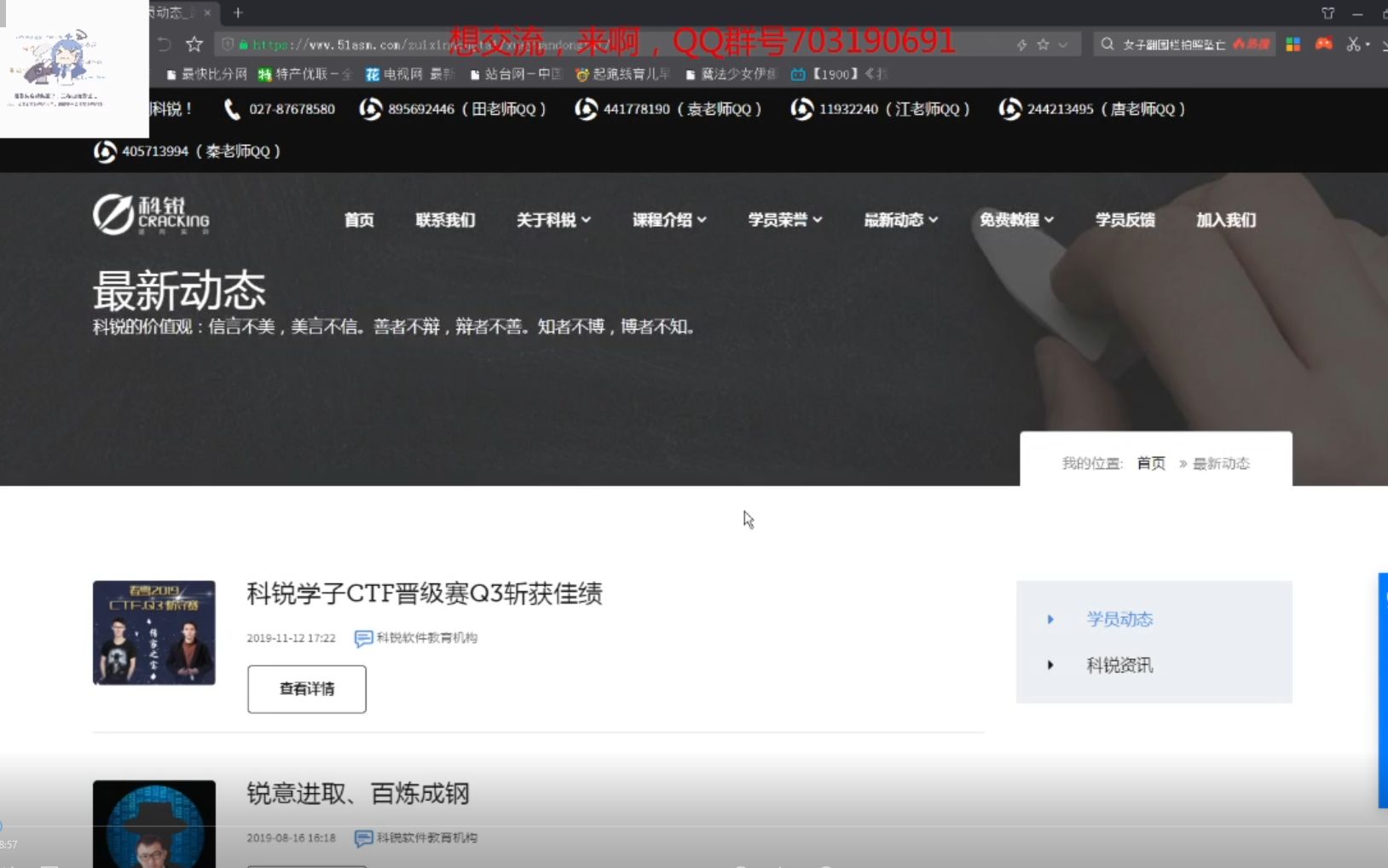Click QQ icon for 441778190 袁老师

tap(586, 109)
